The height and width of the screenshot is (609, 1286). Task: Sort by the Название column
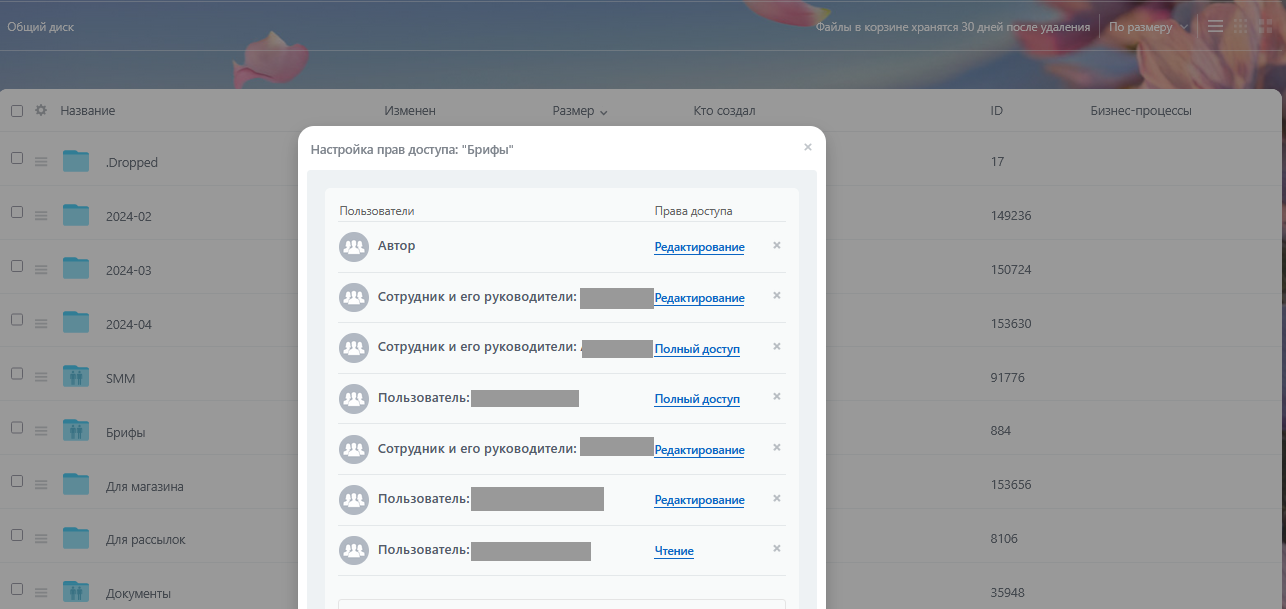click(87, 111)
